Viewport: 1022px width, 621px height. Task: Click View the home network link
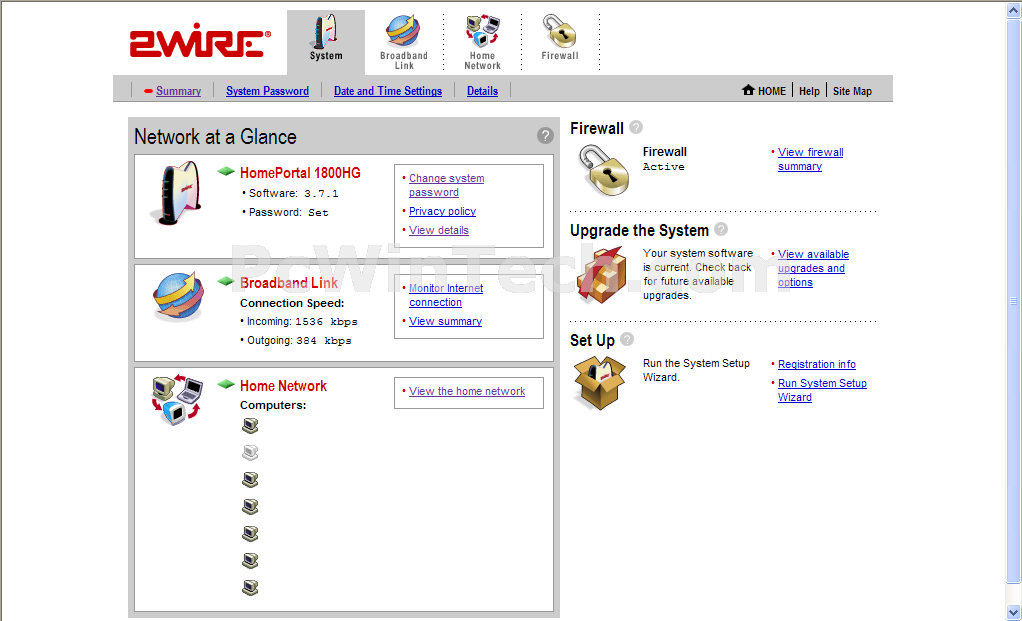(467, 391)
